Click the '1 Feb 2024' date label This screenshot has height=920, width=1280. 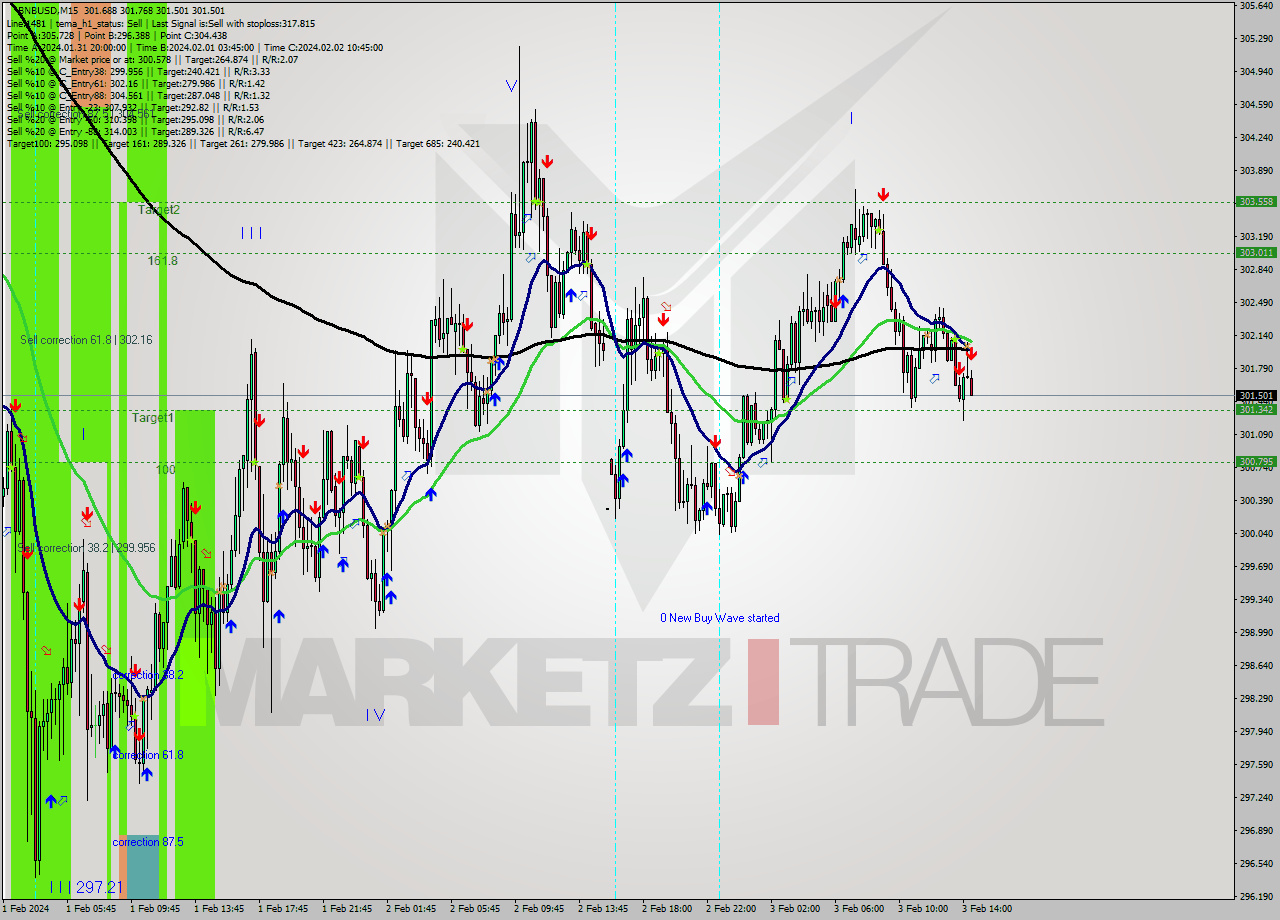coord(26,909)
